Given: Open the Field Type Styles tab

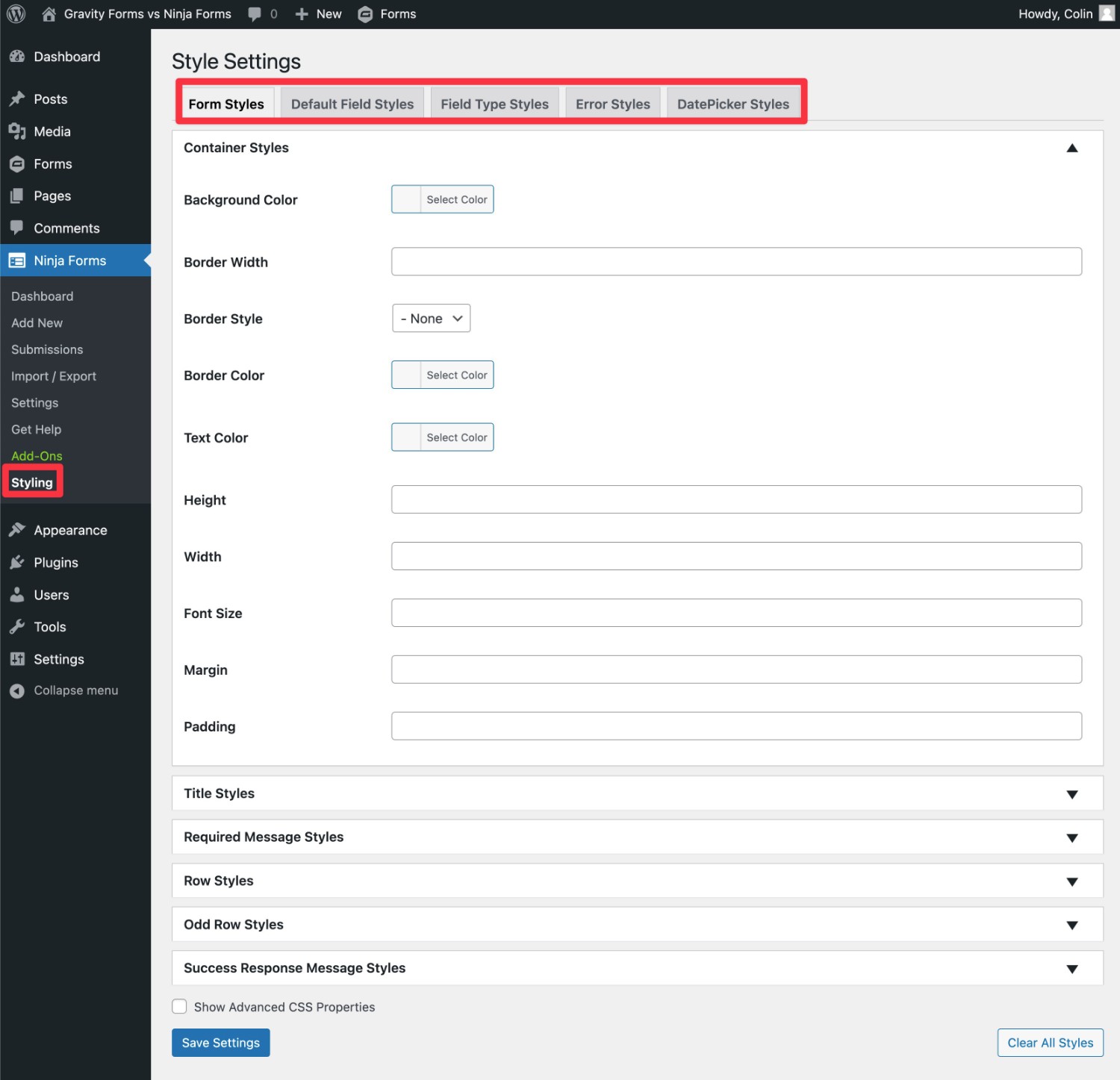Looking at the screenshot, I should click(494, 104).
